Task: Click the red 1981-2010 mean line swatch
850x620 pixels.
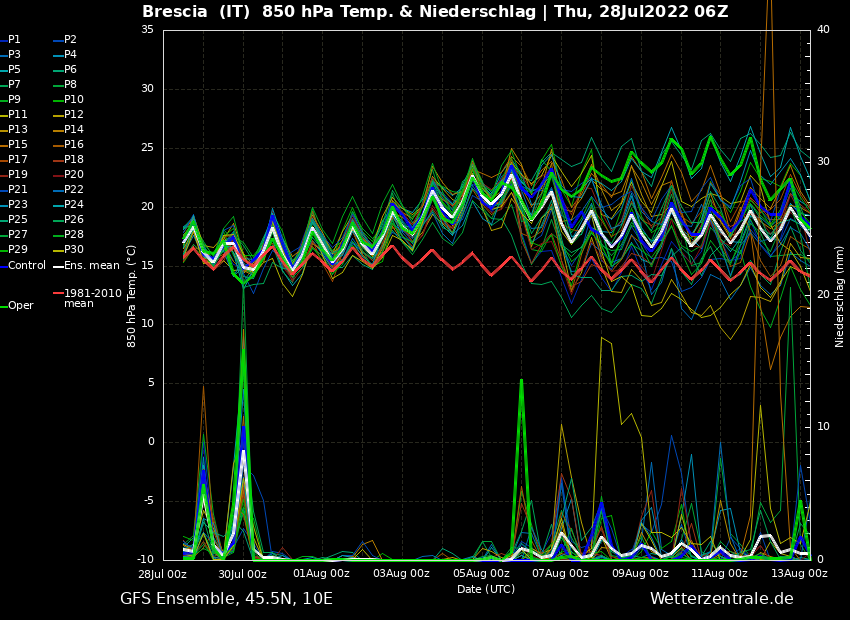Action: (57, 294)
